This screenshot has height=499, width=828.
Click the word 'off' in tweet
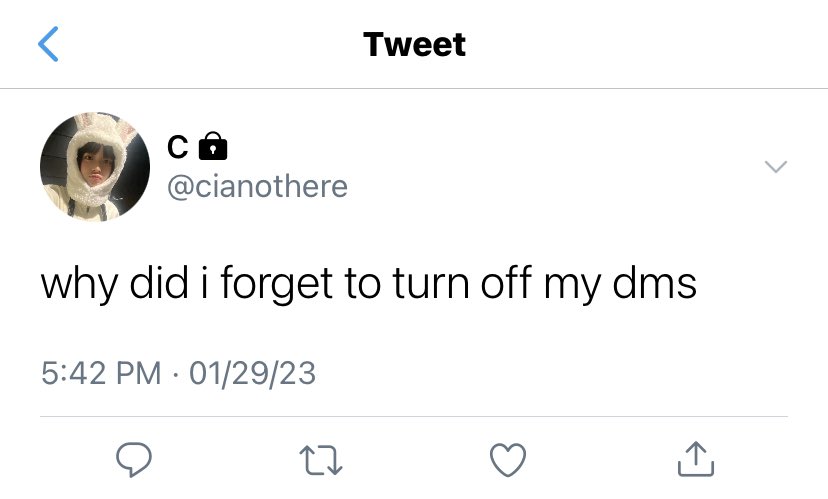[508, 284]
